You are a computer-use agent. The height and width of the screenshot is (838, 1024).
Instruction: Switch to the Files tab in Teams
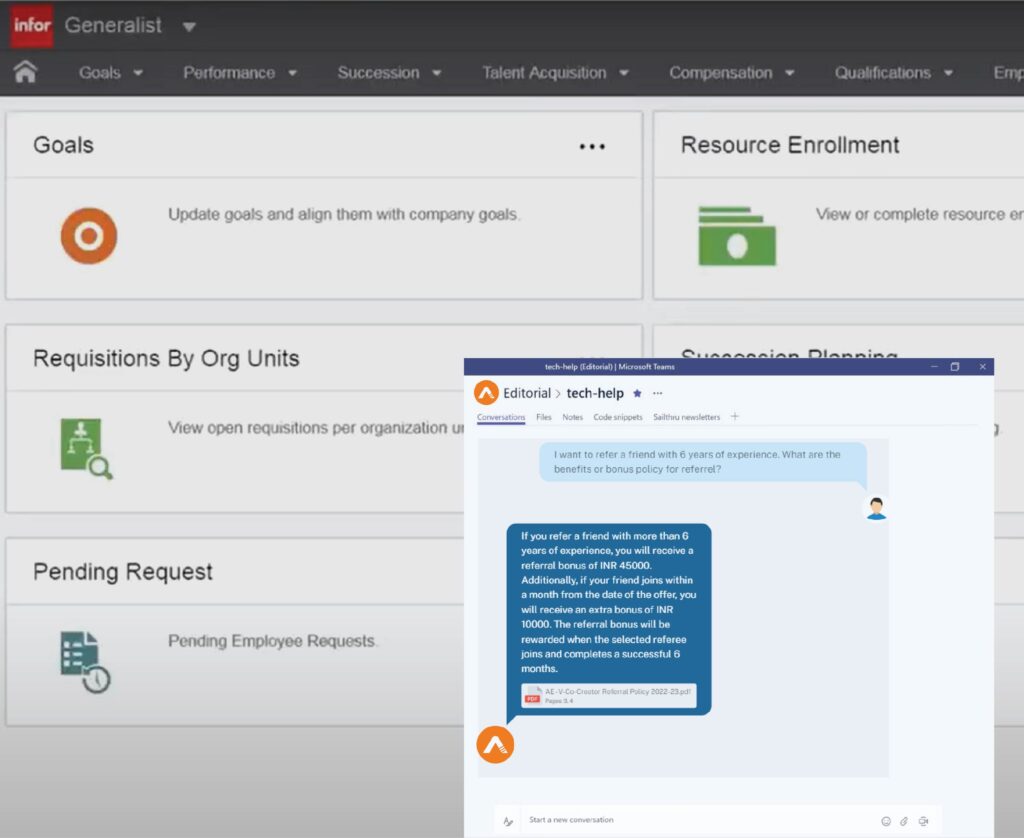click(544, 417)
